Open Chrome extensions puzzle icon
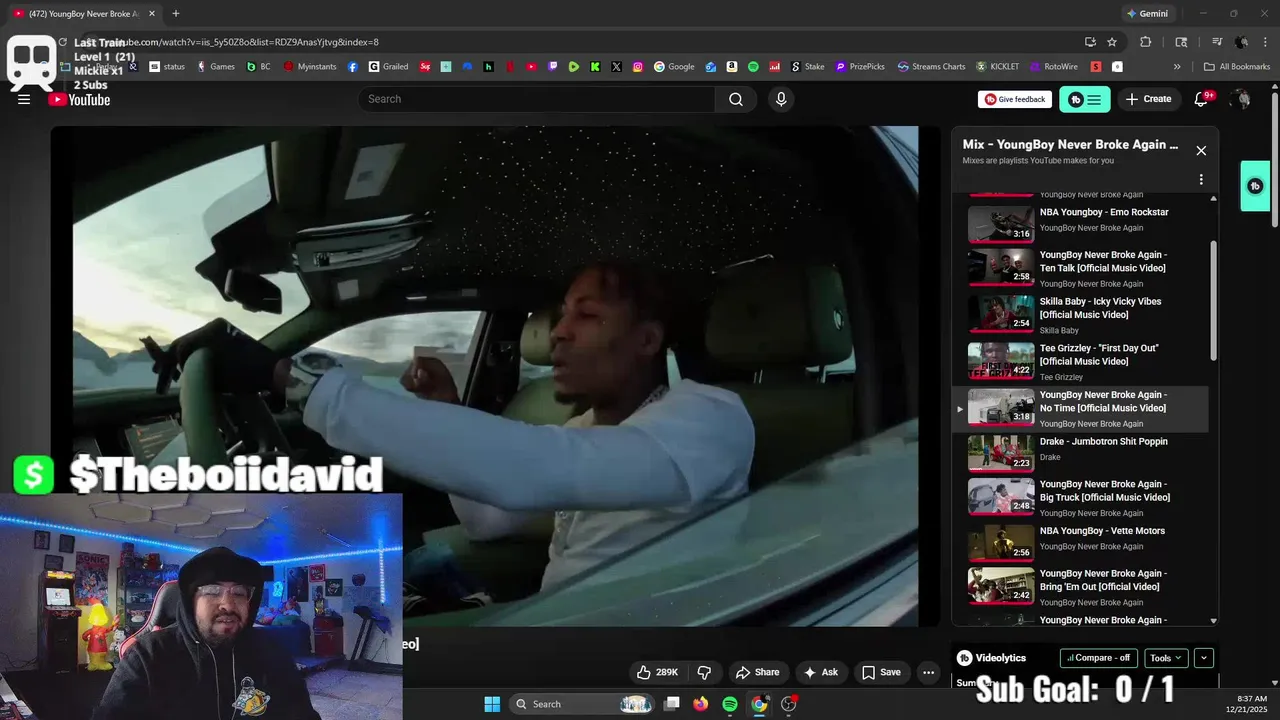 [1146, 42]
